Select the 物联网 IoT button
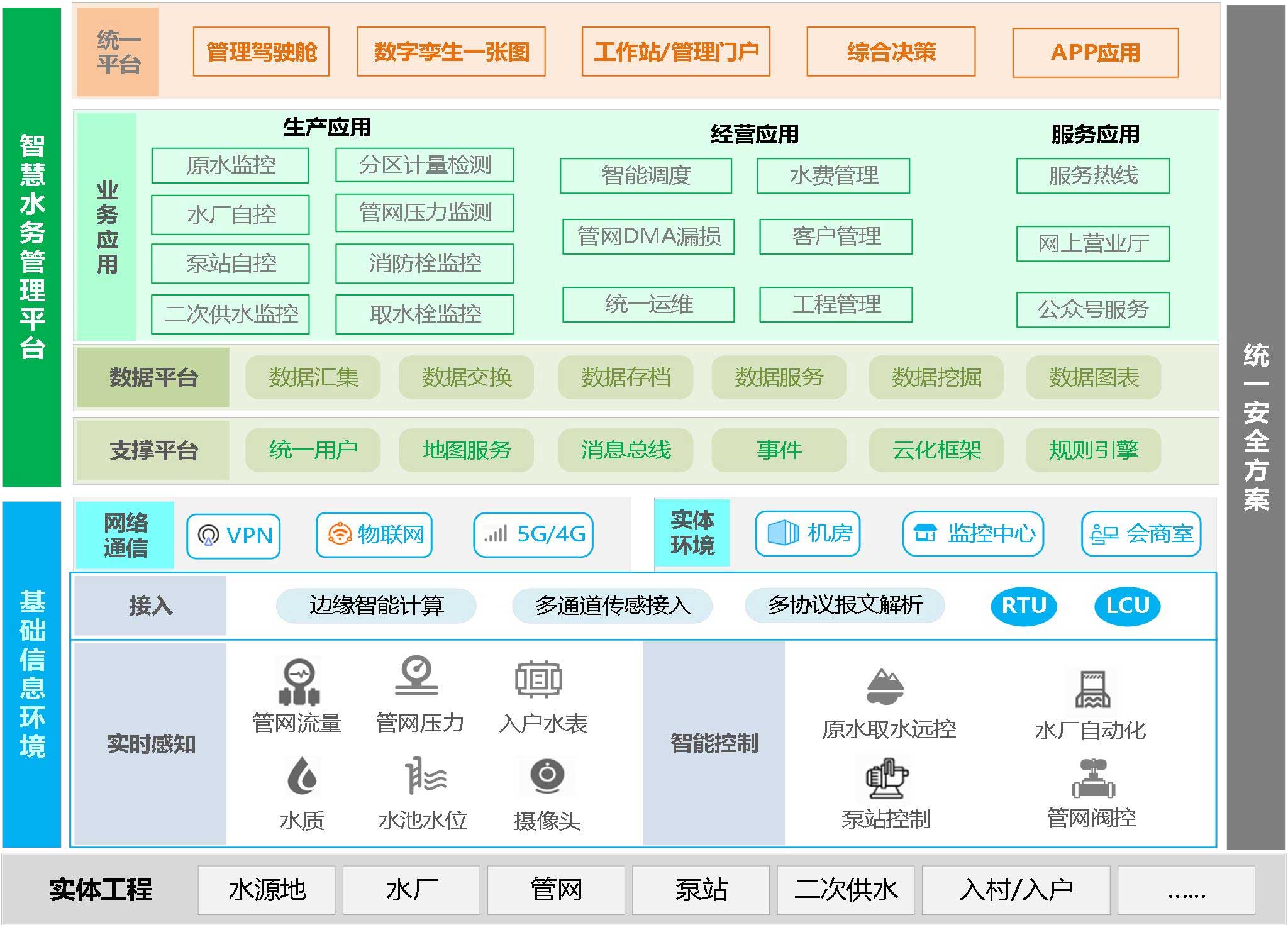 [374, 535]
